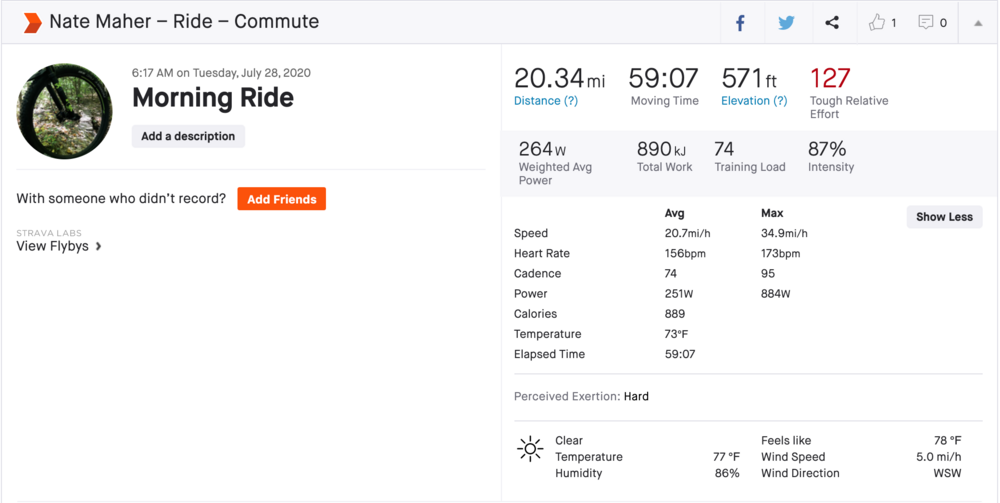Share ride via the Facebook icon
This screenshot has height=503, width=1000.
coord(740,23)
